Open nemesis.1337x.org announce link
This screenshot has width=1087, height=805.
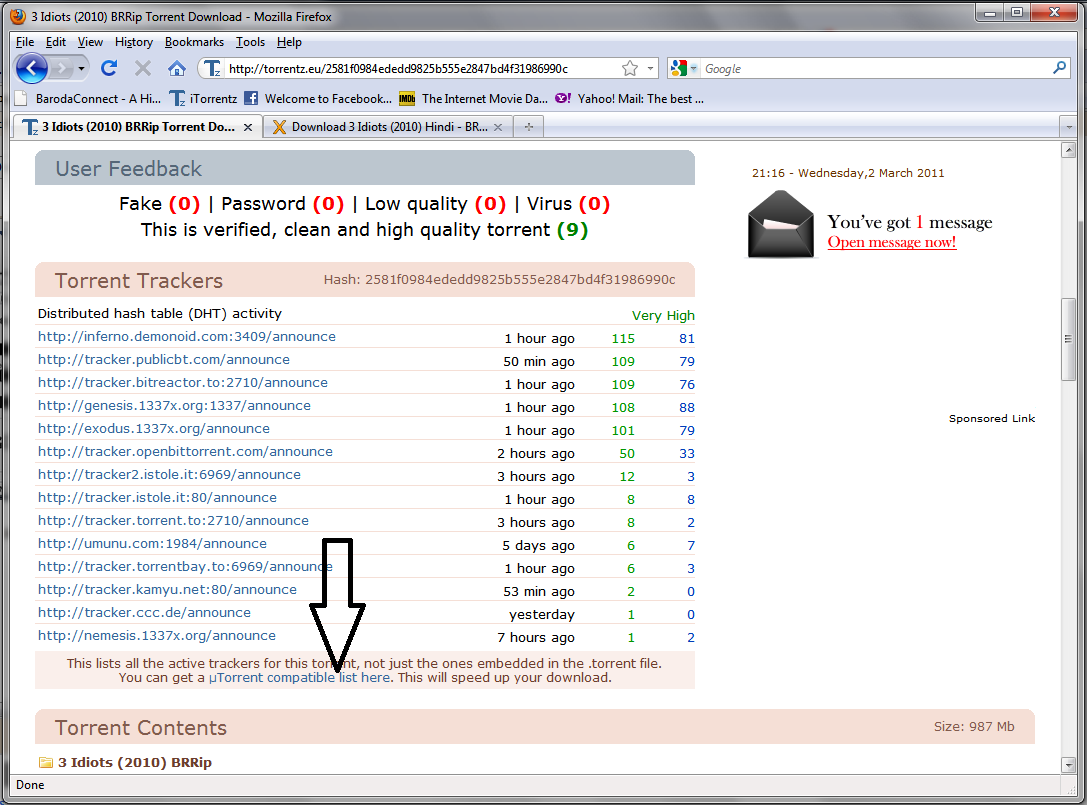pyautogui.click(x=157, y=635)
